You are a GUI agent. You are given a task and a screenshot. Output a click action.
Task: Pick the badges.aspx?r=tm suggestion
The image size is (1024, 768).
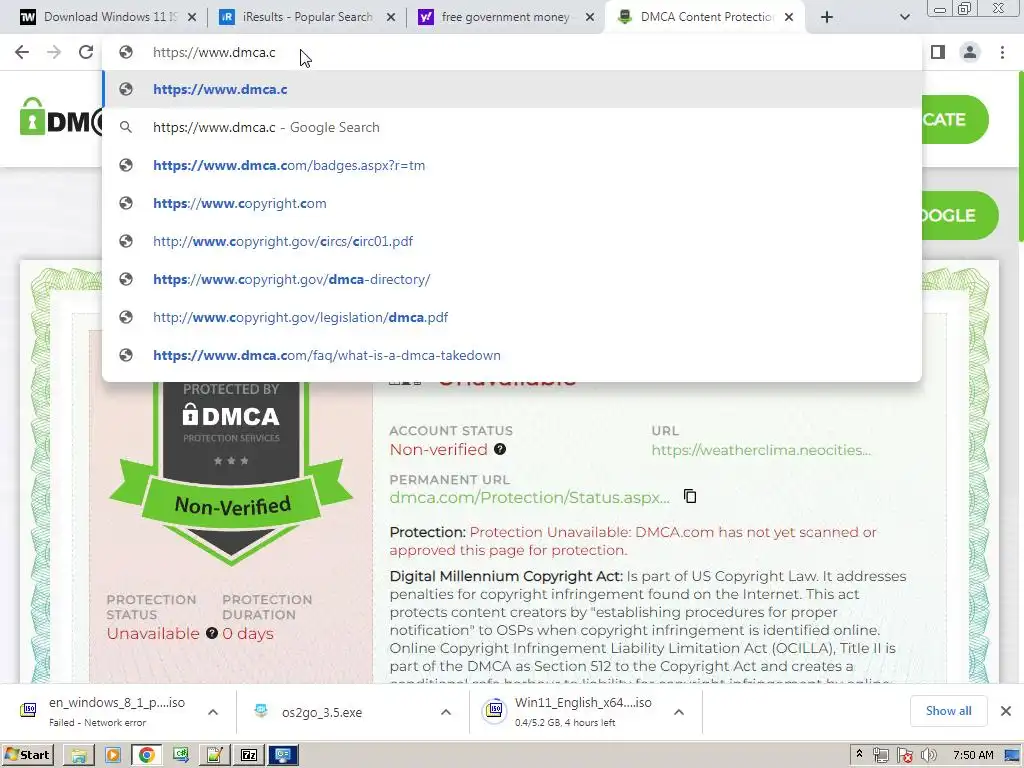tap(512, 165)
